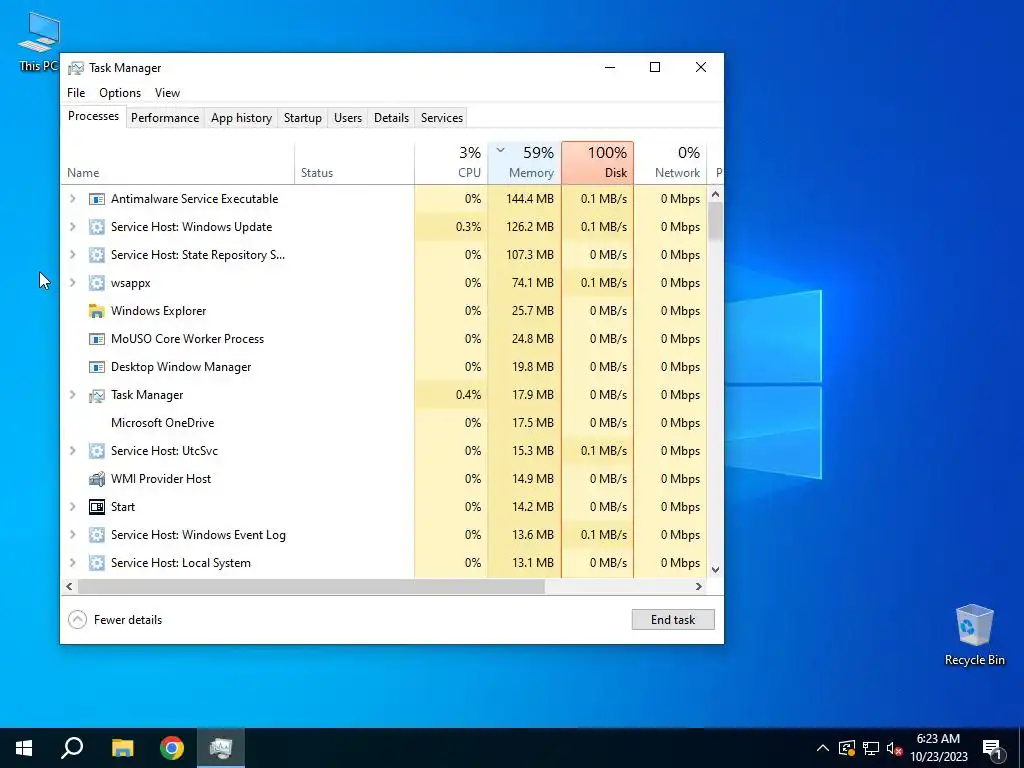Select the Microsoft OneDrive process row
The image size is (1024, 768).
(383, 423)
